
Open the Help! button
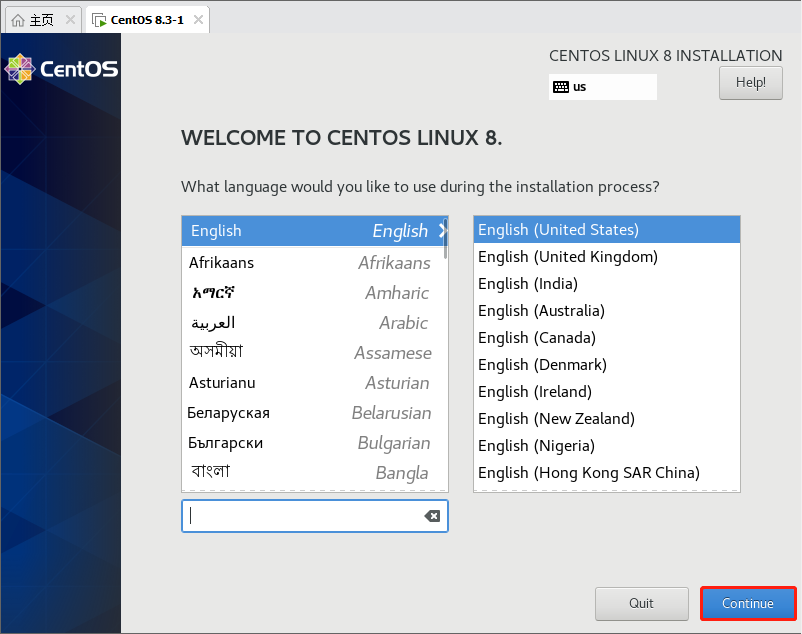[750, 83]
